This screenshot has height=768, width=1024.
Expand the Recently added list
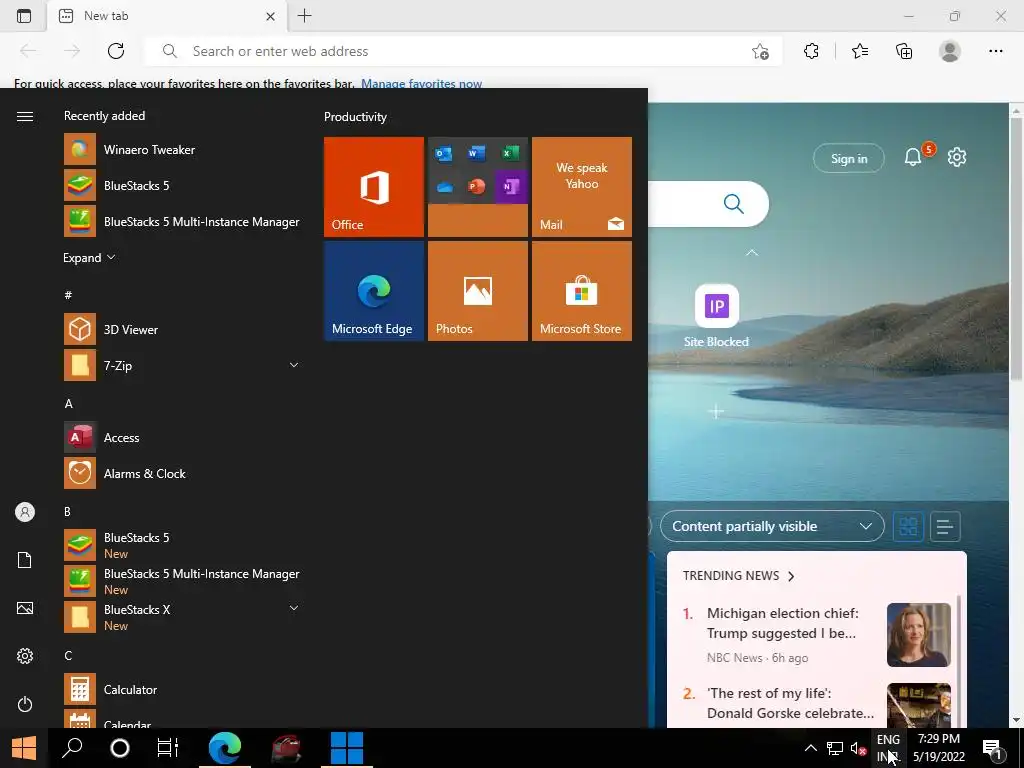(89, 258)
